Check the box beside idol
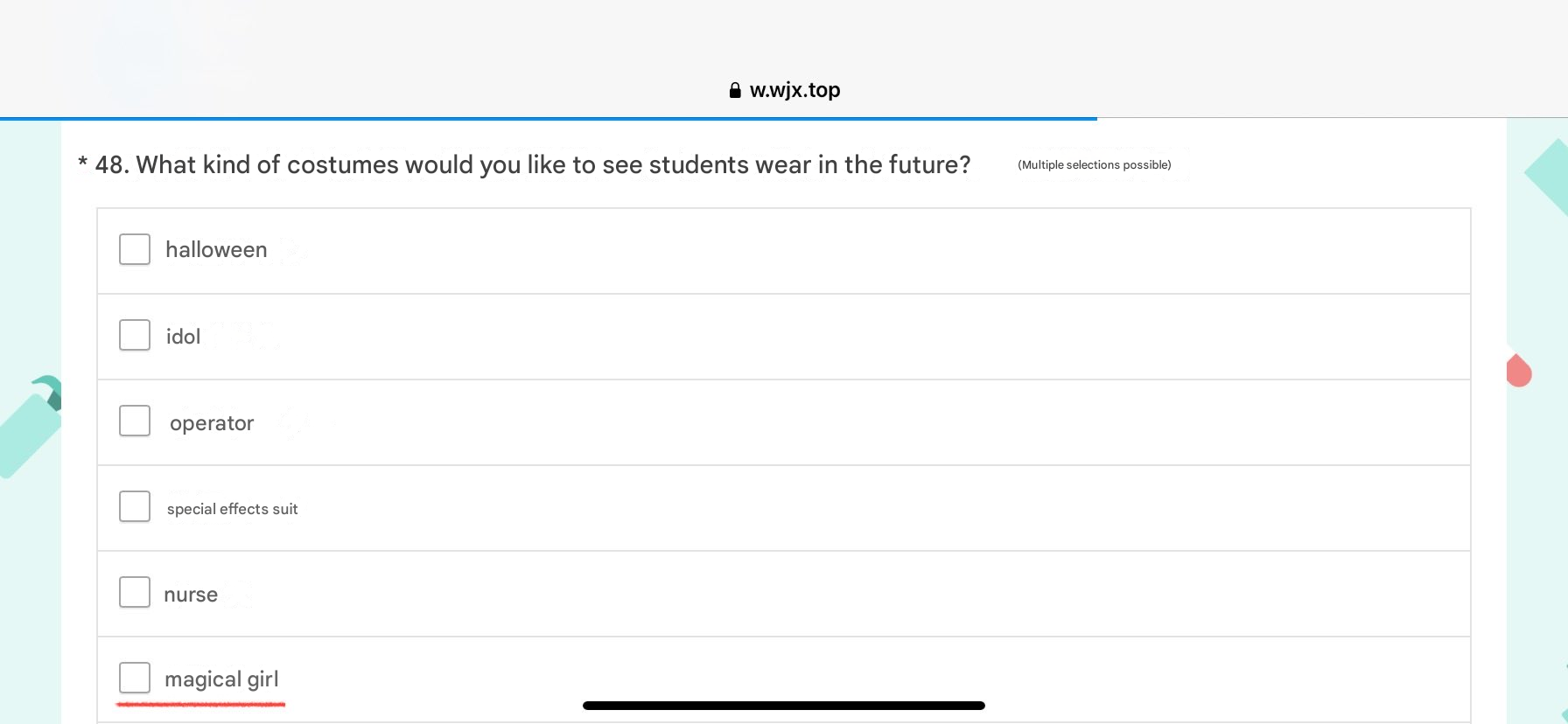The height and width of the screenshot is (724, 1568). coord(135,335)
